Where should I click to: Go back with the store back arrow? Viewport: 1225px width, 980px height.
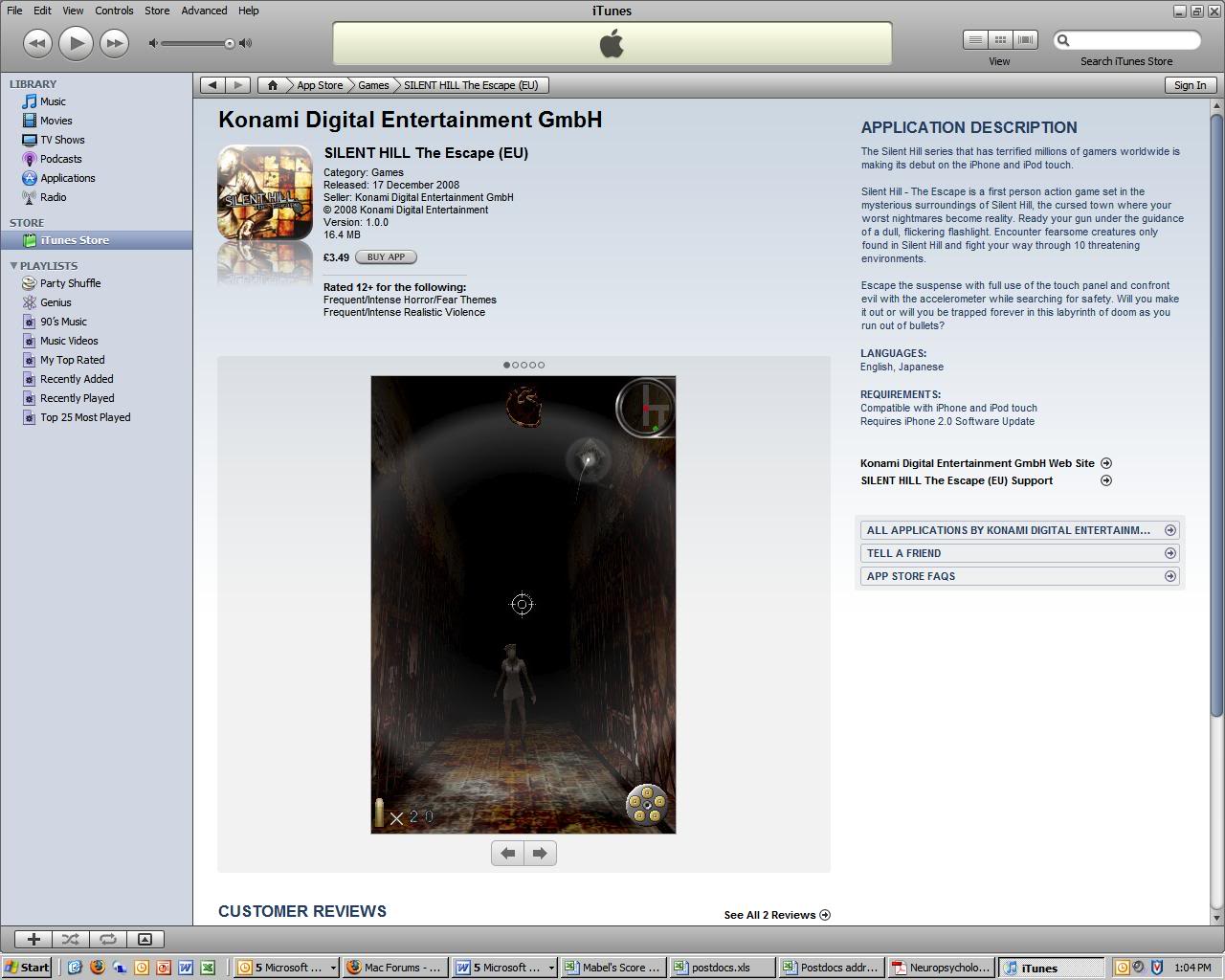point(212,85)
